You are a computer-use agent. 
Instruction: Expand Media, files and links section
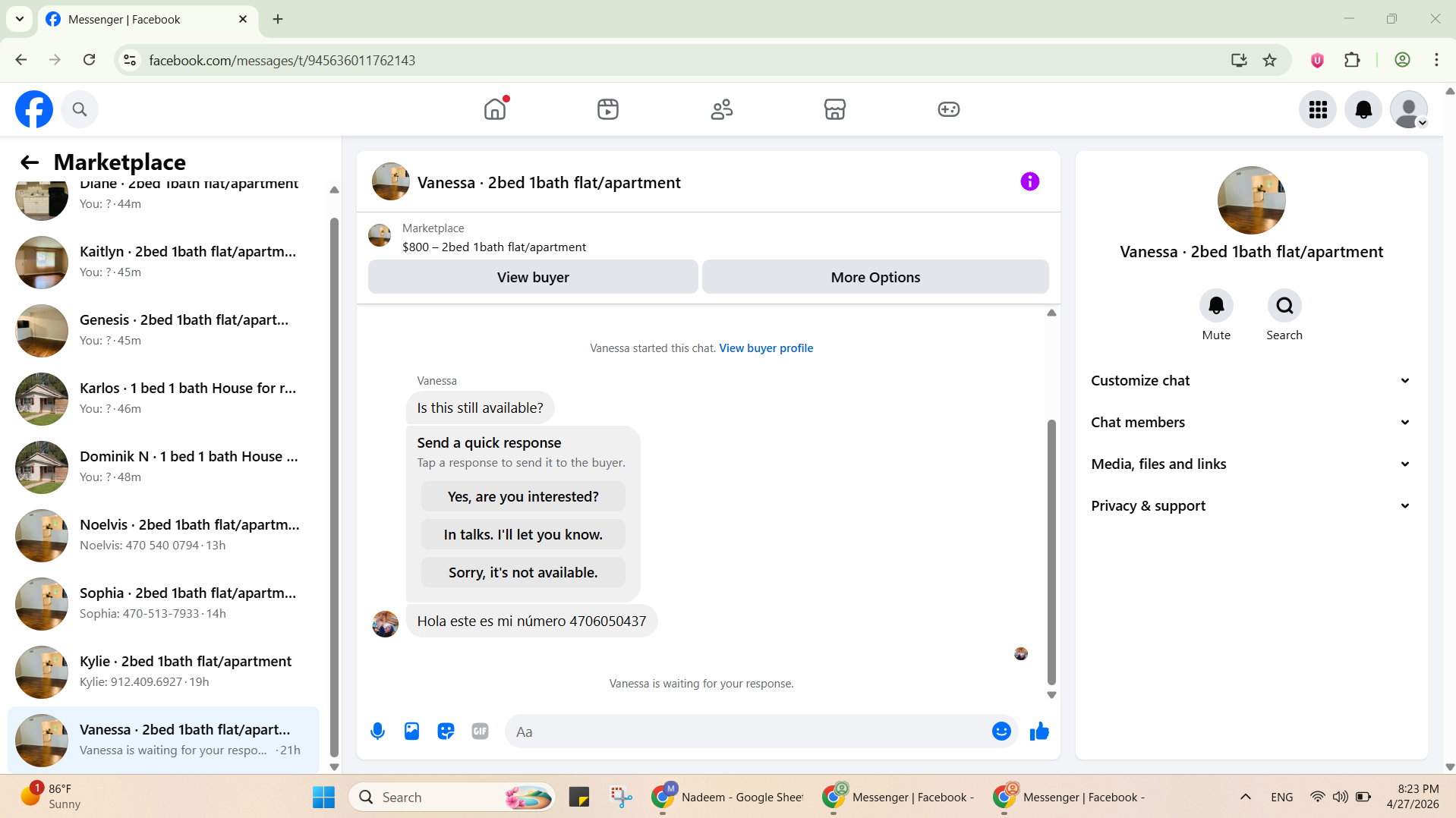[x=1251, y=464]
